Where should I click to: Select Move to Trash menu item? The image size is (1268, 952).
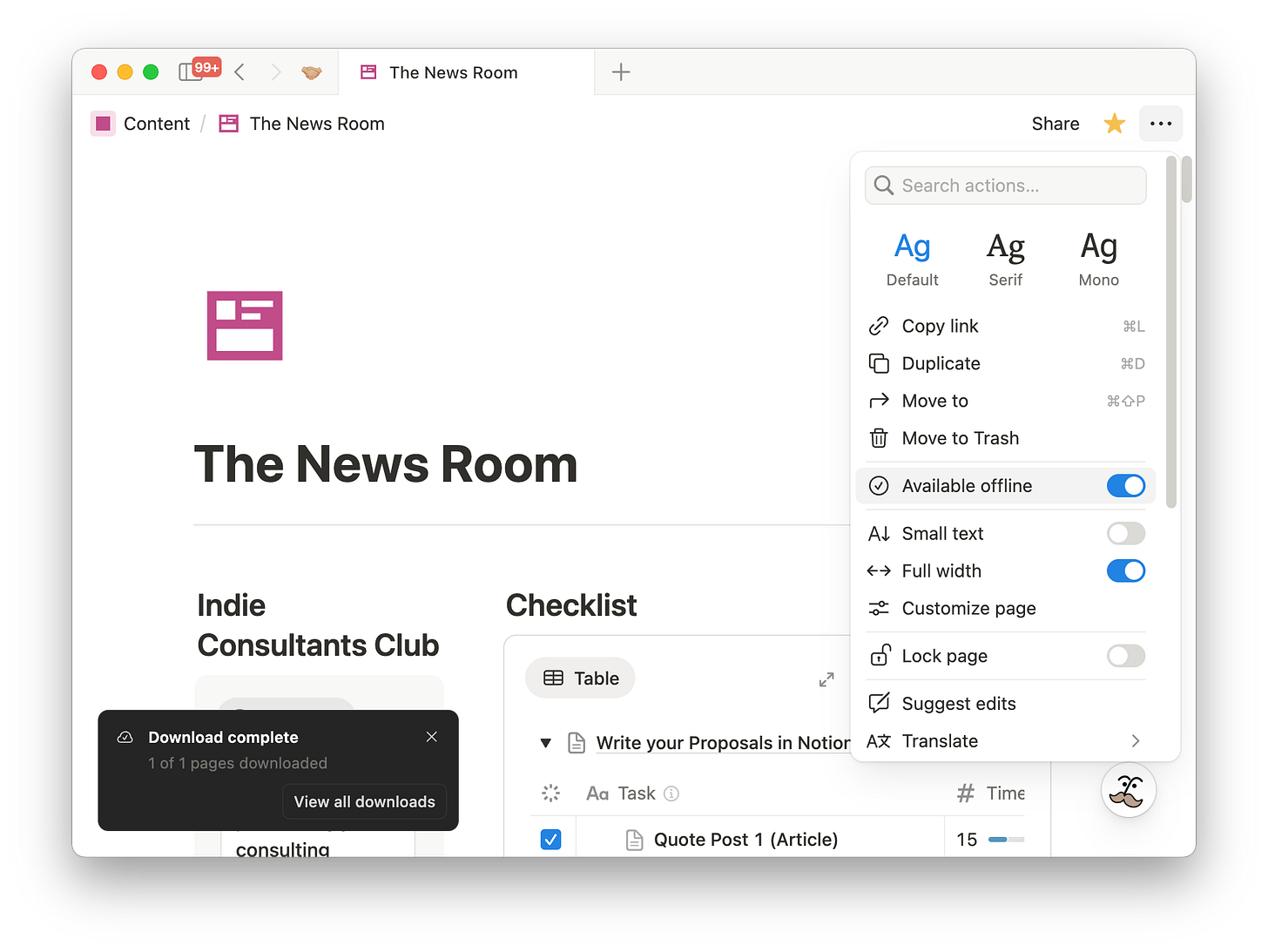click(1006, 438)
